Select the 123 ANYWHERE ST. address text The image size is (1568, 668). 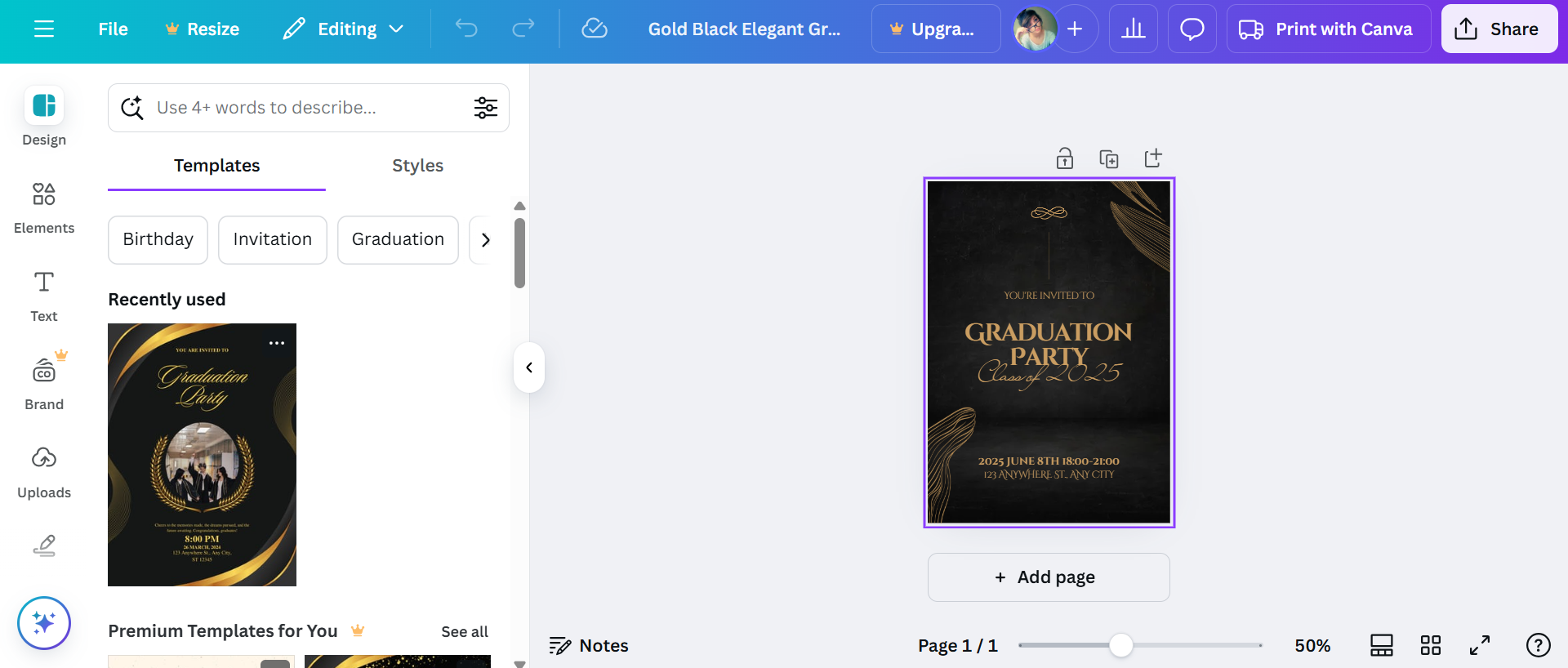tap(1049, 474)
